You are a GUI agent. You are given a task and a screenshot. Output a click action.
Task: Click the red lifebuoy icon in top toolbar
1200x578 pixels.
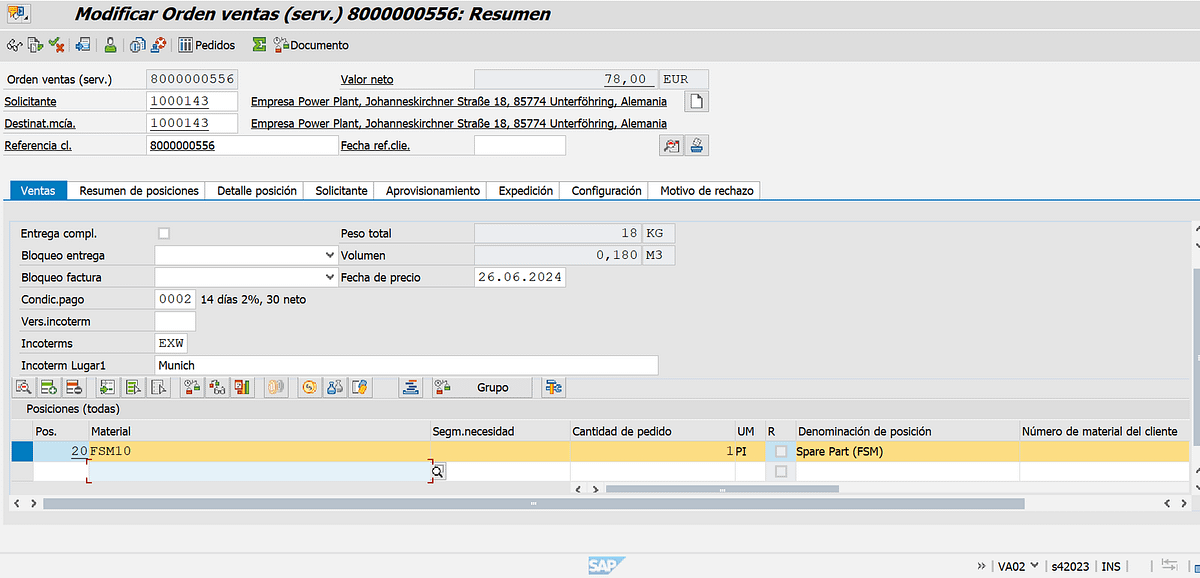(158, 45)
